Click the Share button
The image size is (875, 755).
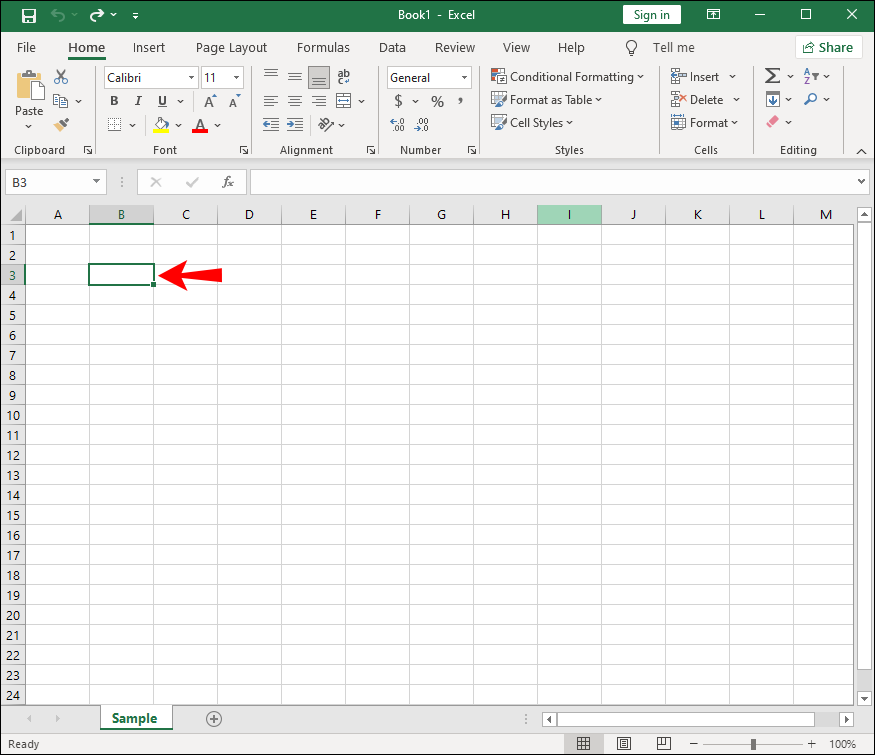(x=829, y=48)
